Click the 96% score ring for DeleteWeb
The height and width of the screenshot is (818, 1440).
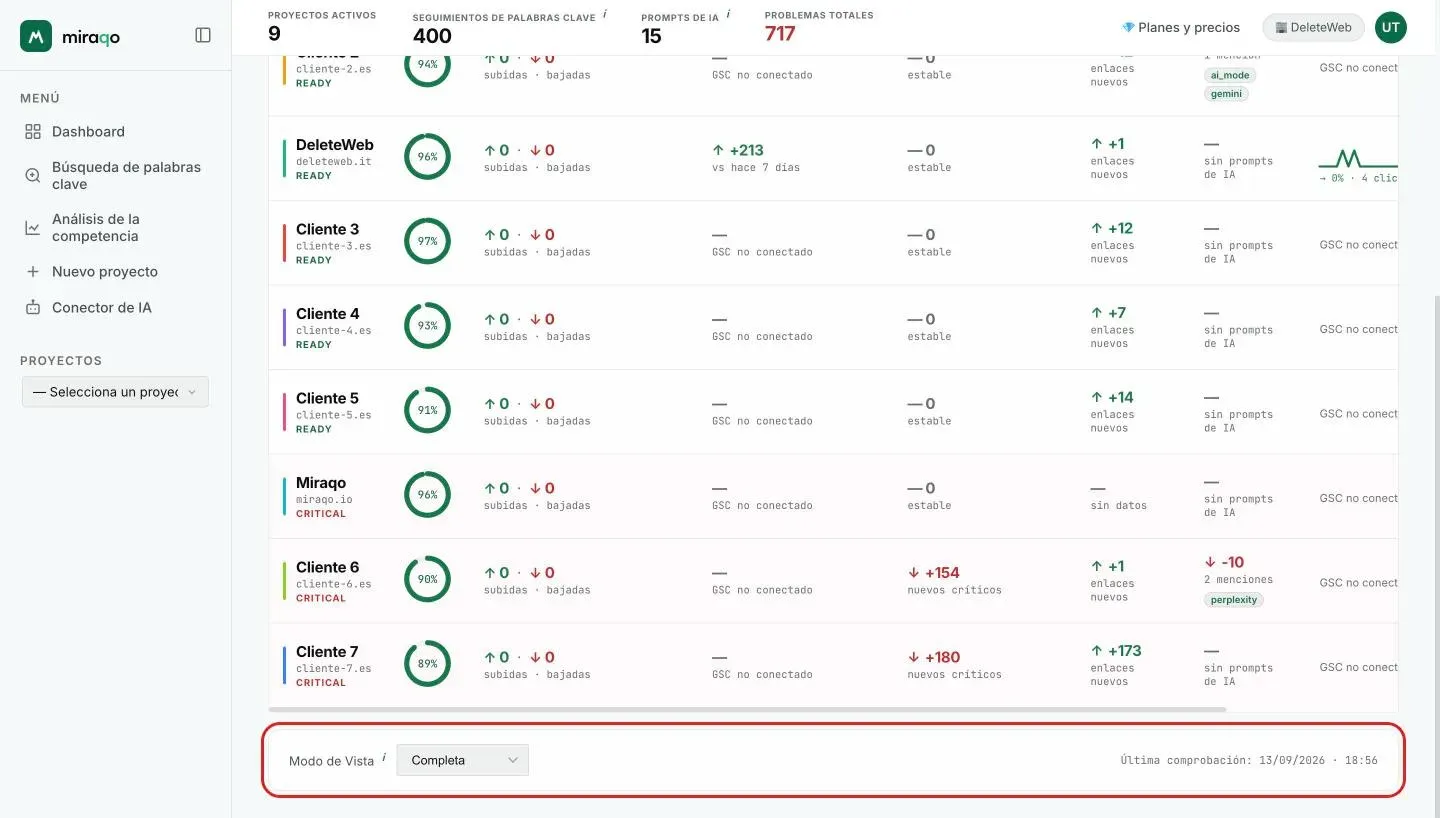click(427, 157)
